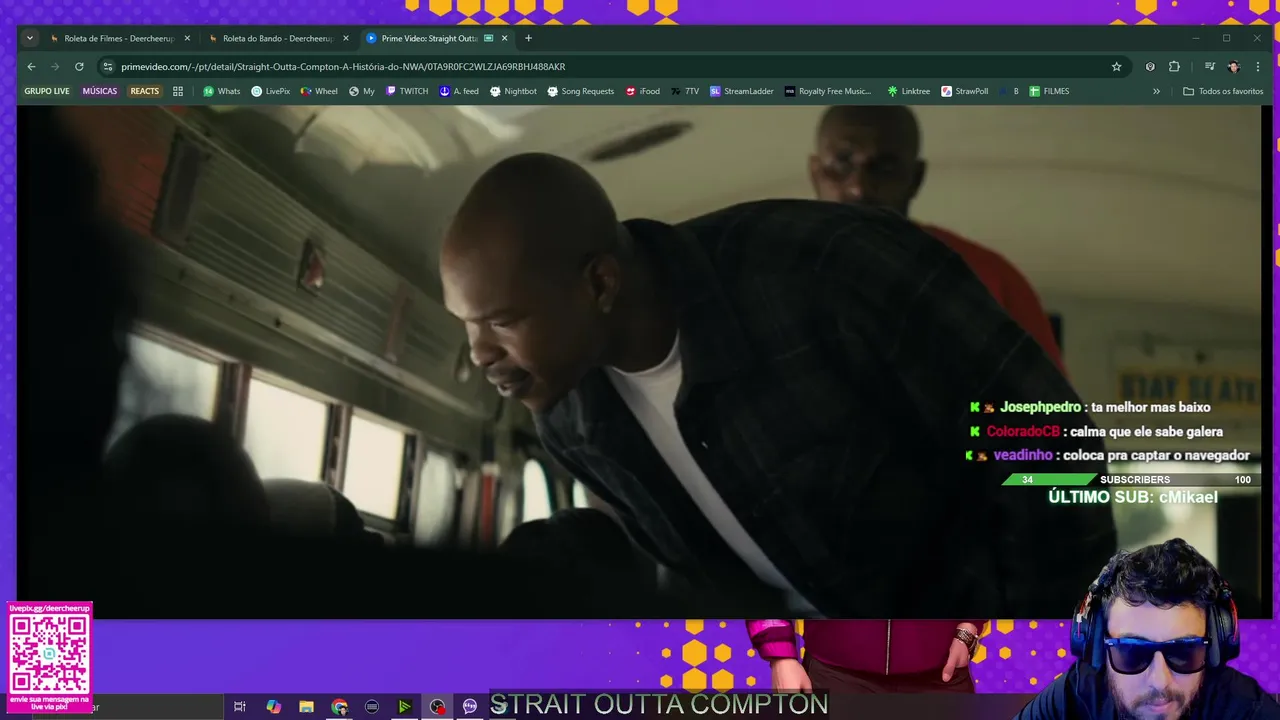1280x720 pixels.
Task: Click ColoradoCB's chat message
Action: click(1096, 431)
